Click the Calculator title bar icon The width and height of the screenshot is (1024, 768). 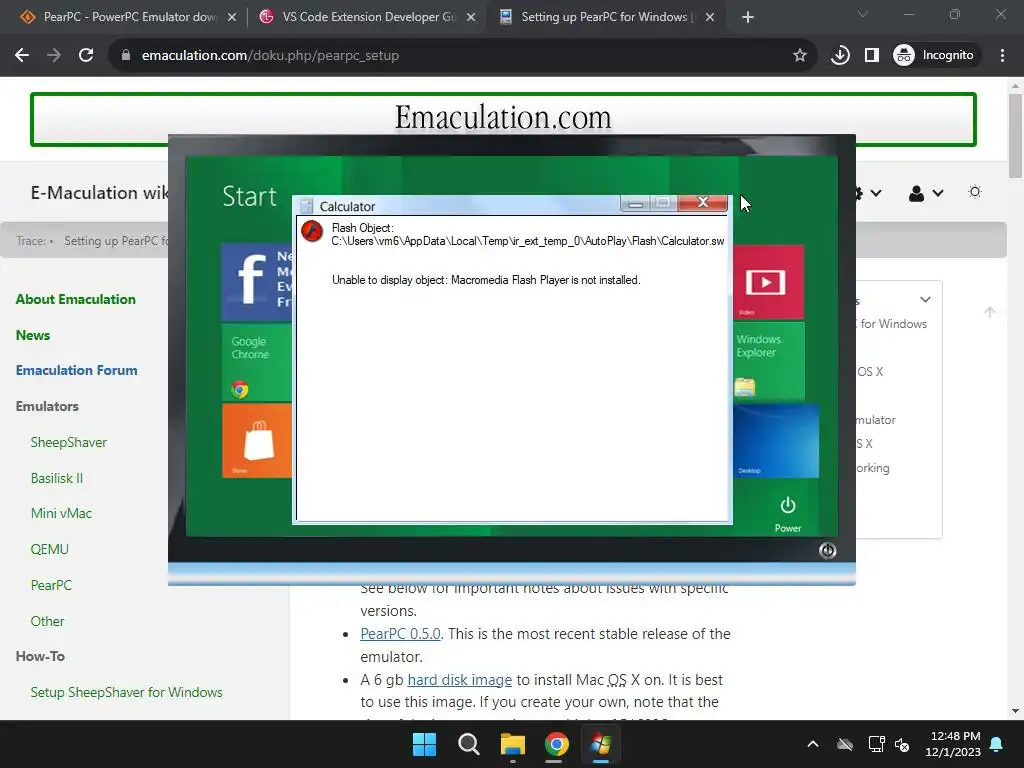coord(306,206)
